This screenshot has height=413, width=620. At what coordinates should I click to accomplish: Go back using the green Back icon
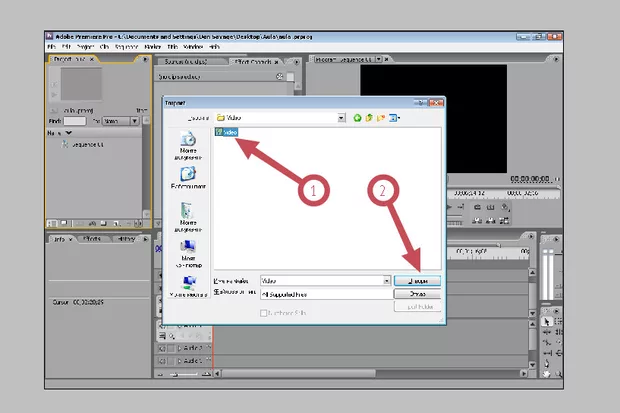tap(356, 117)
